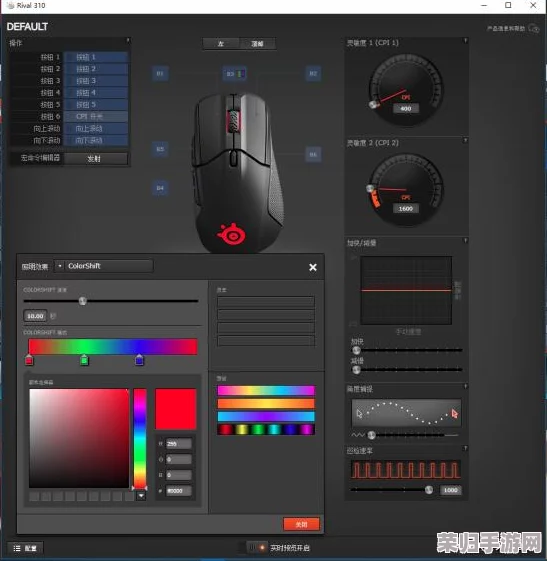The width and height of the screenshot is (547, 561).
Task: Open help for angle snapping panel
Action: click(x=465, y=386)
